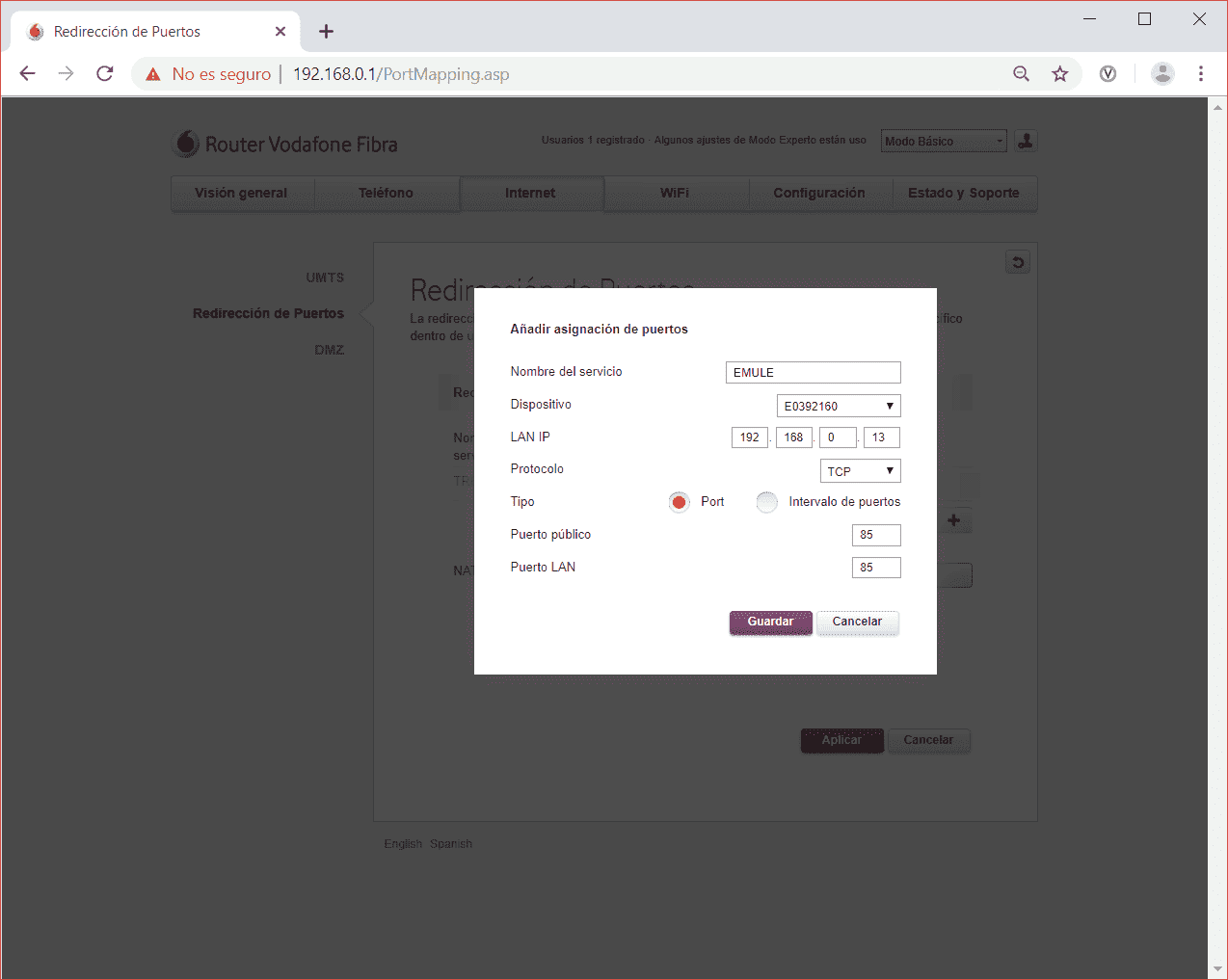Open the Protocolo TCP dropdown
The image size is (1228, 980).
860,471
